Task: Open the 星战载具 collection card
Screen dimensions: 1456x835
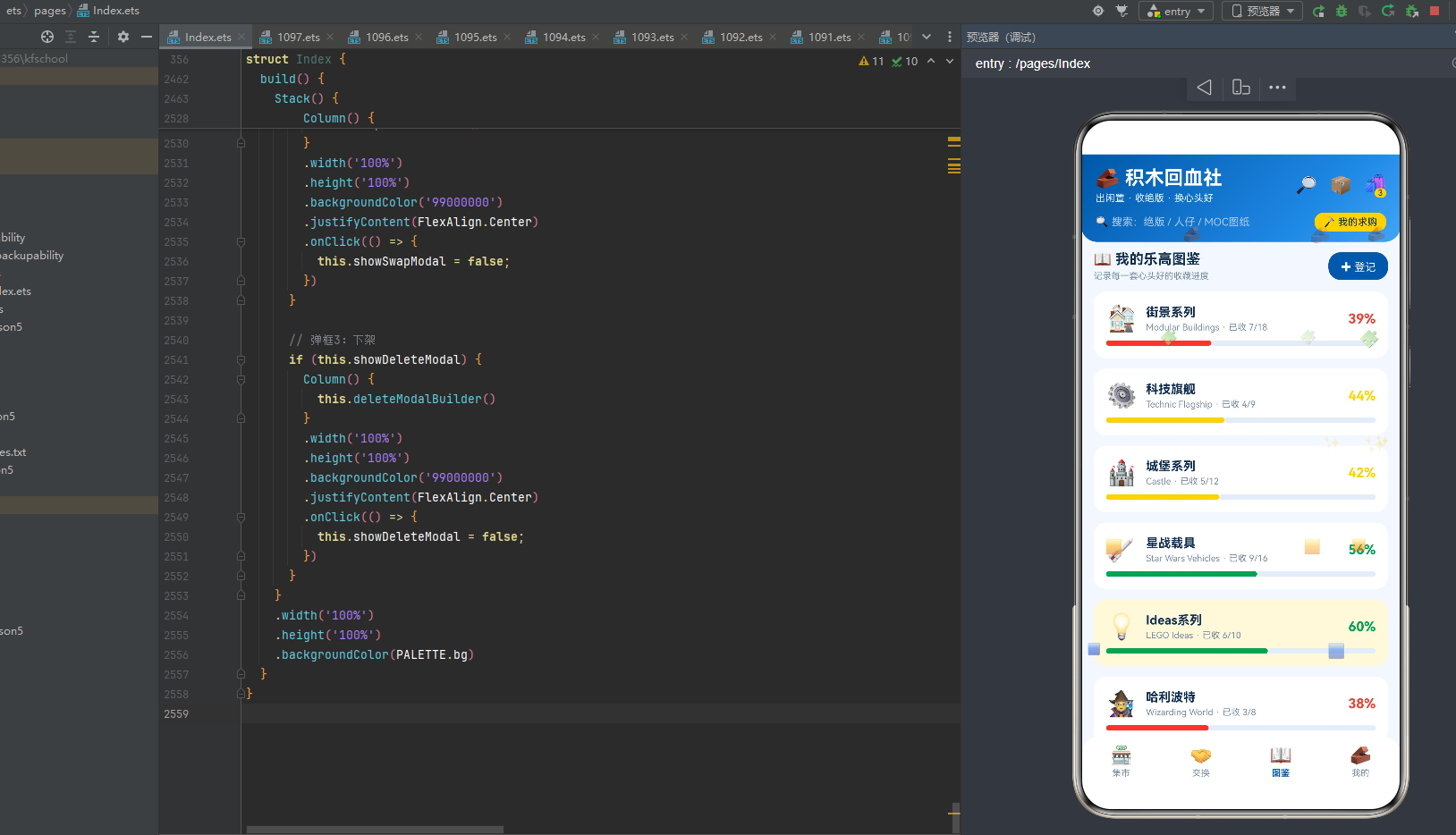Action: [1240, 555]
